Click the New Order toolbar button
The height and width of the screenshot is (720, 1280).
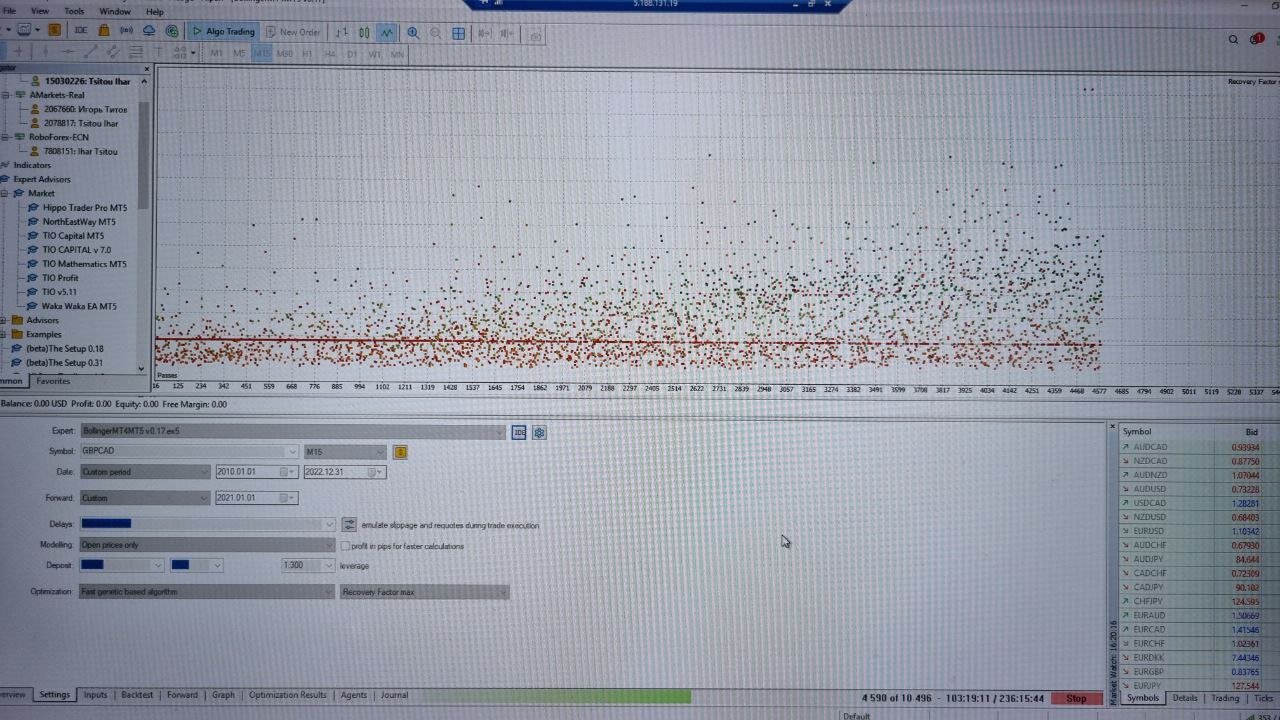click(293, 32)
